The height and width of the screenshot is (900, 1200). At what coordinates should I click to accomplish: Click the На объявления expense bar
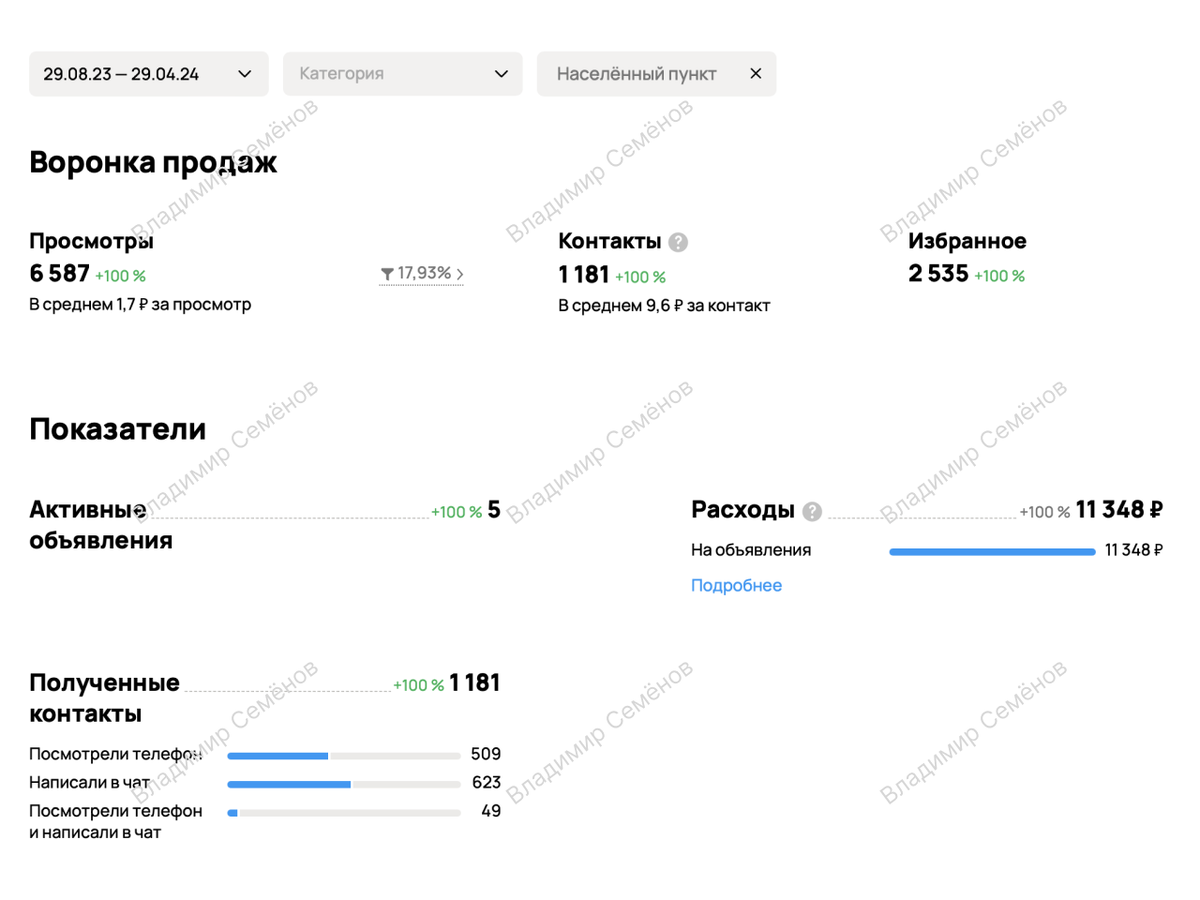(990, 550)
